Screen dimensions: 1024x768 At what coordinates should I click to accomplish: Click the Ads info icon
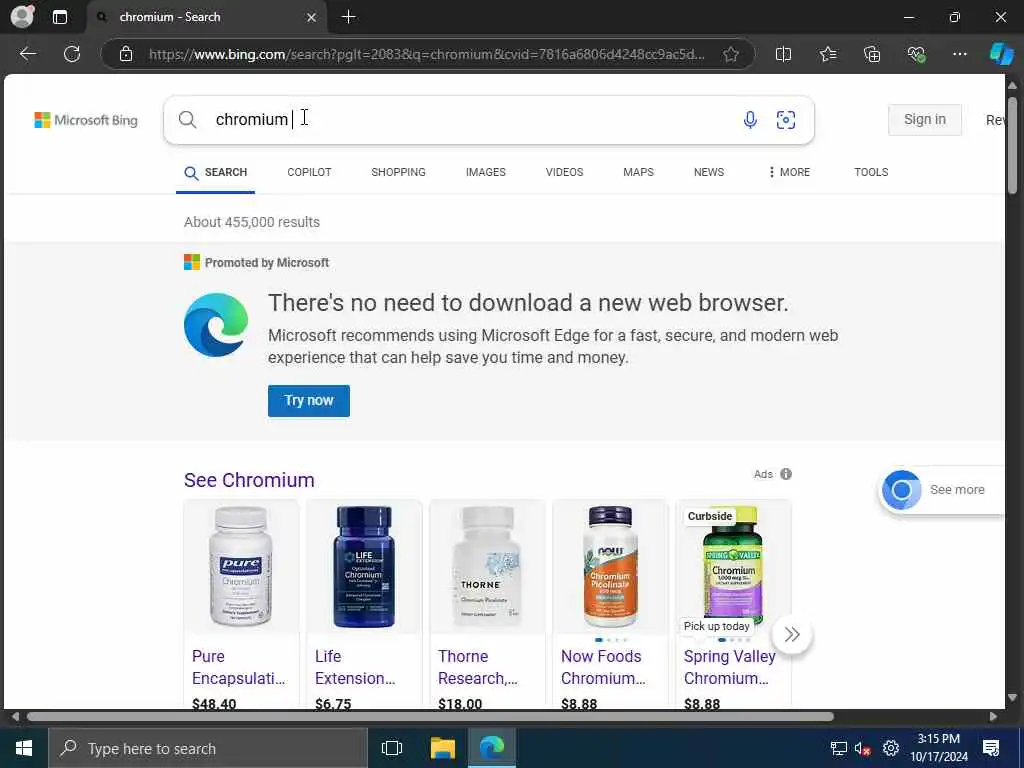[786, 474]
